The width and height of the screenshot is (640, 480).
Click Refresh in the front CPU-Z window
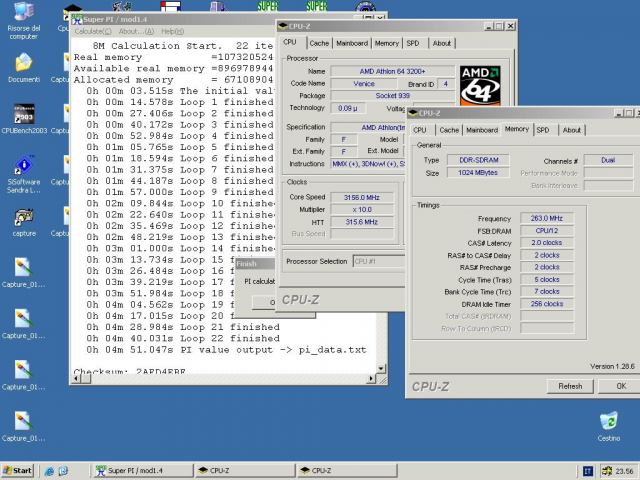(x=570, y=386)
